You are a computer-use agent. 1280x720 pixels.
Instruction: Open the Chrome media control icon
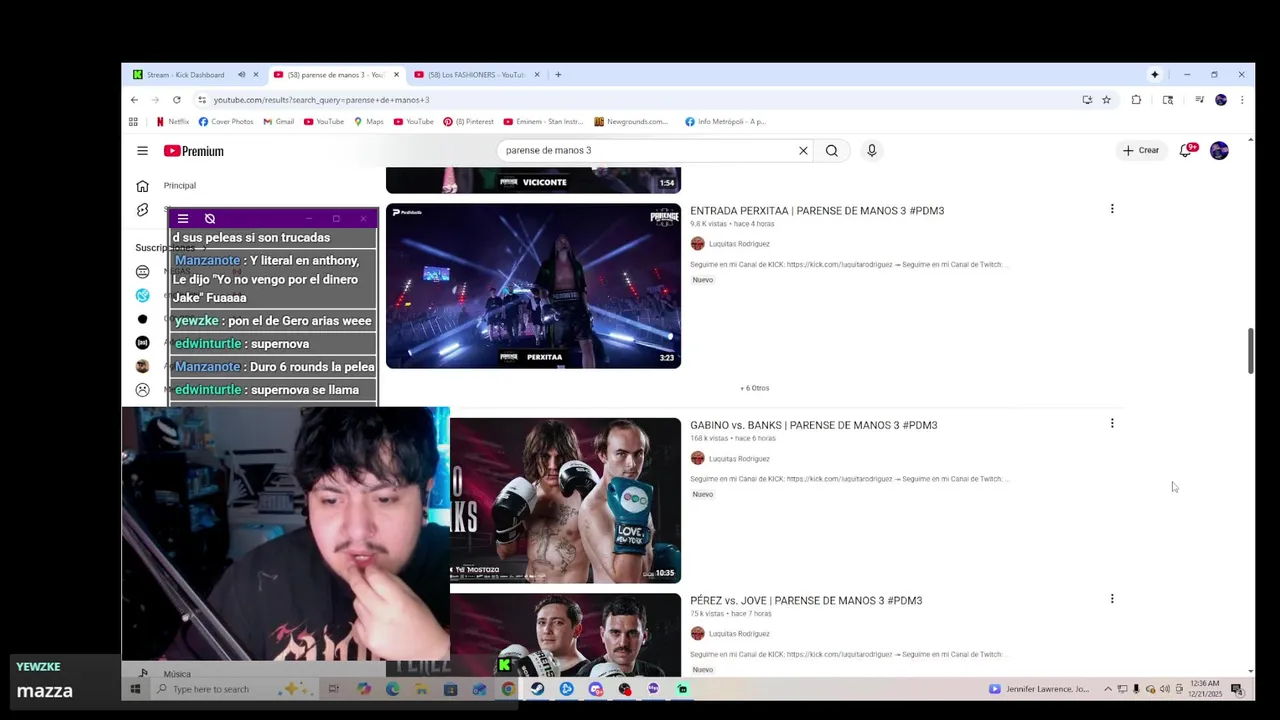pyautogui.click(x=1199, y=100)
